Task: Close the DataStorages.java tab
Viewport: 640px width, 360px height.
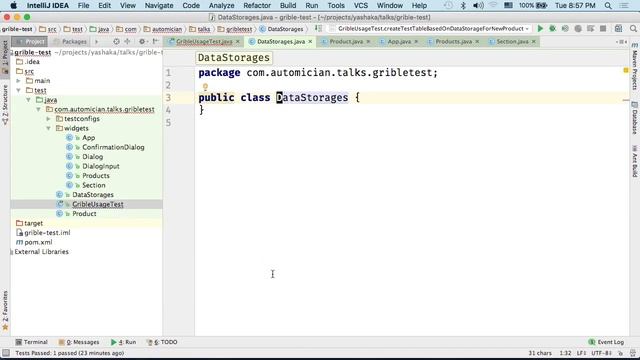Action: 310,42
